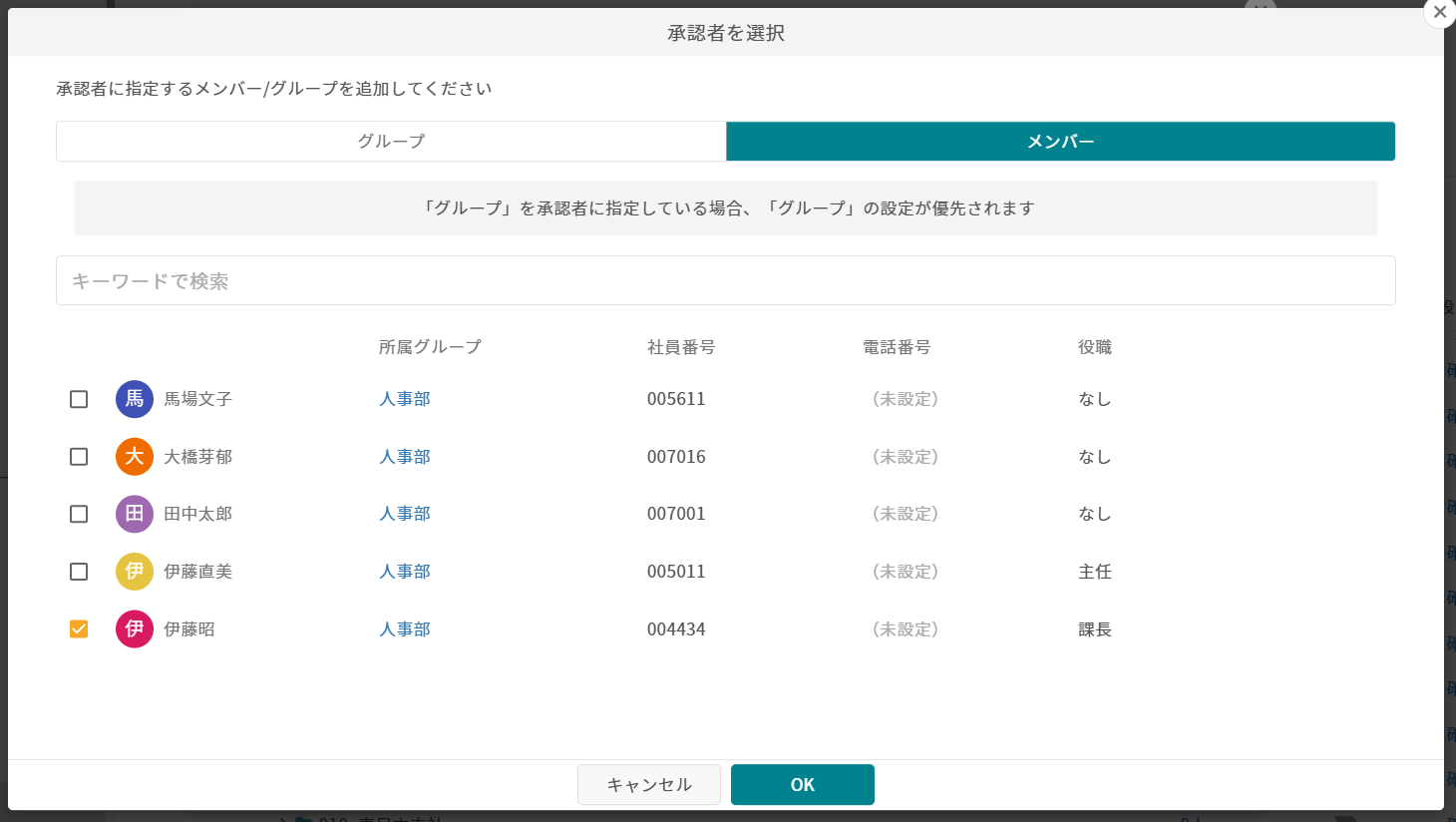This screenshot has width=1456, height=822.
Task: Click 馬場文子's blue avatar icon
Action: coord(133,399)
